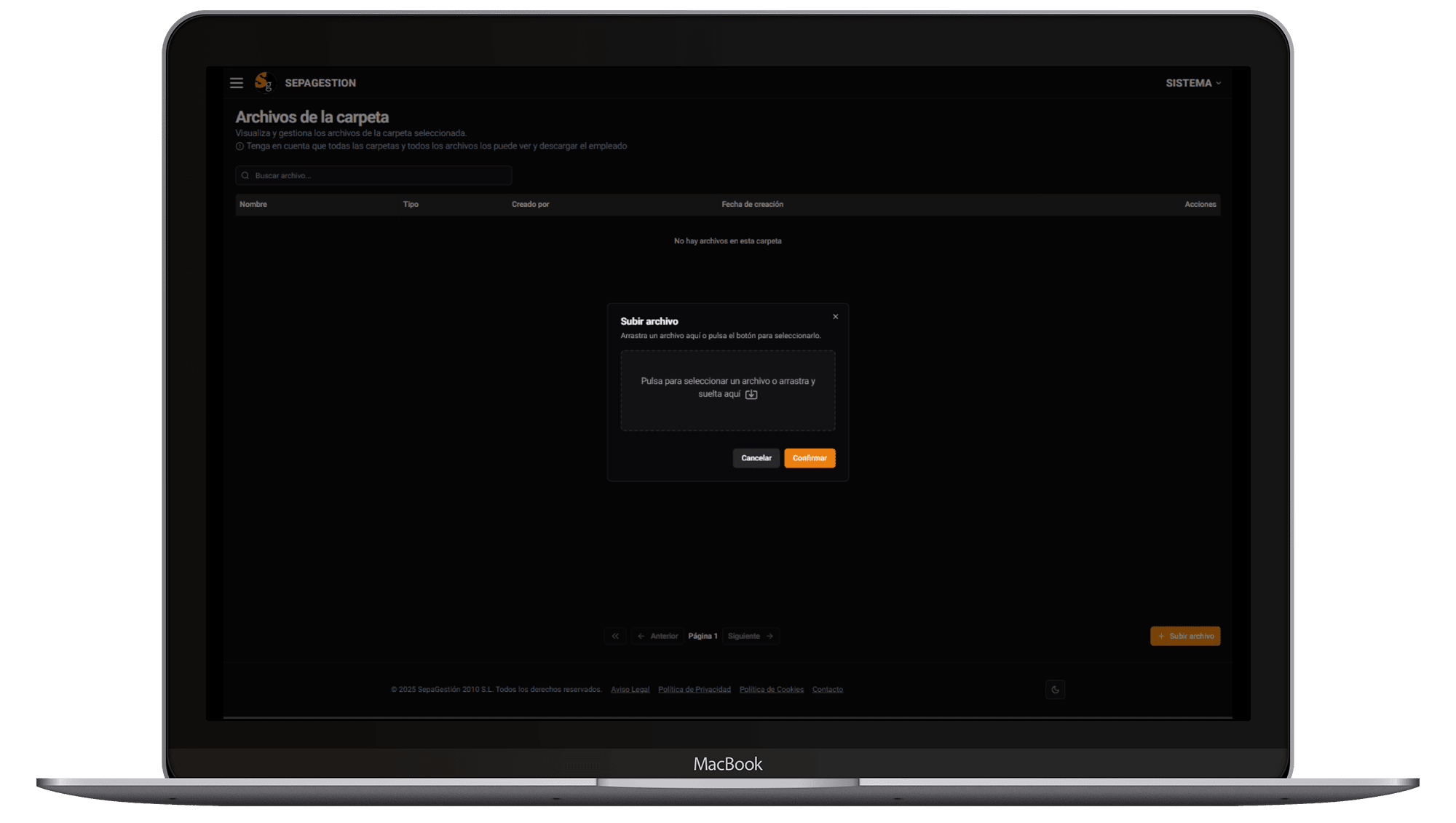Click the info icon beside notice text
Viewport: 1456px width, 823px height.
(240, 146)
